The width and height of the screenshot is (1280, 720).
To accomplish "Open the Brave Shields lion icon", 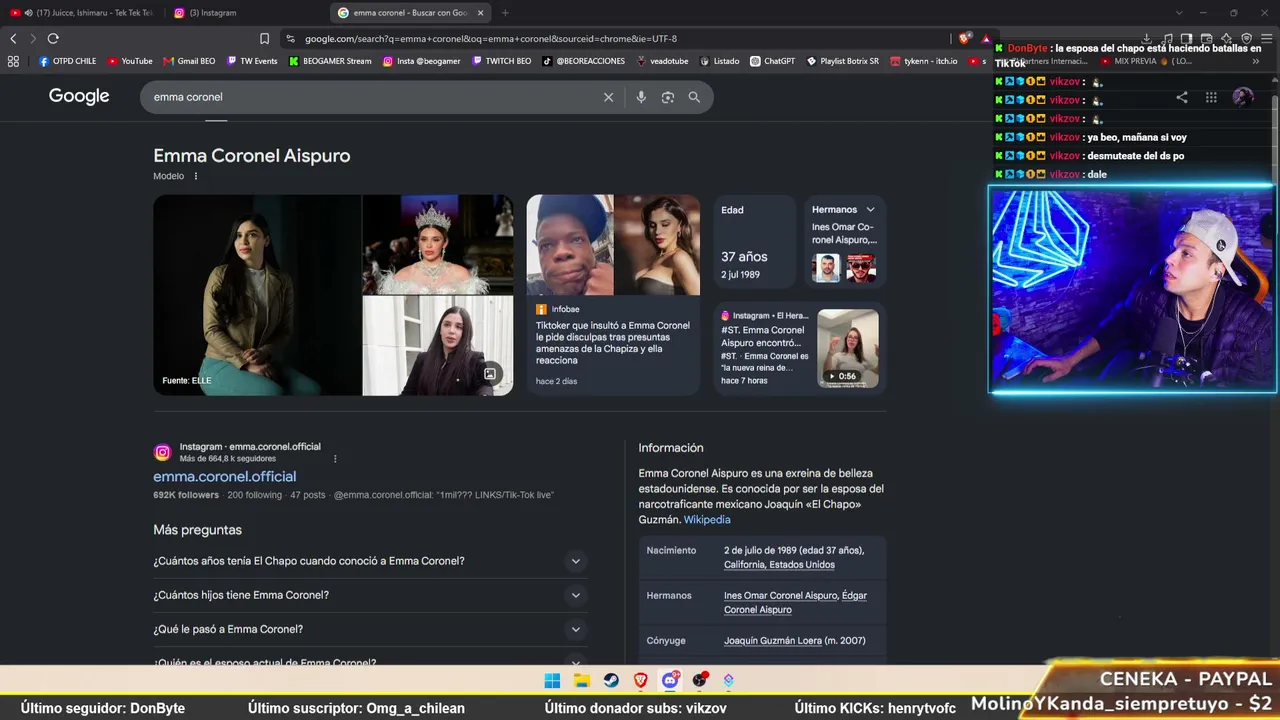I will pos(964,39).
